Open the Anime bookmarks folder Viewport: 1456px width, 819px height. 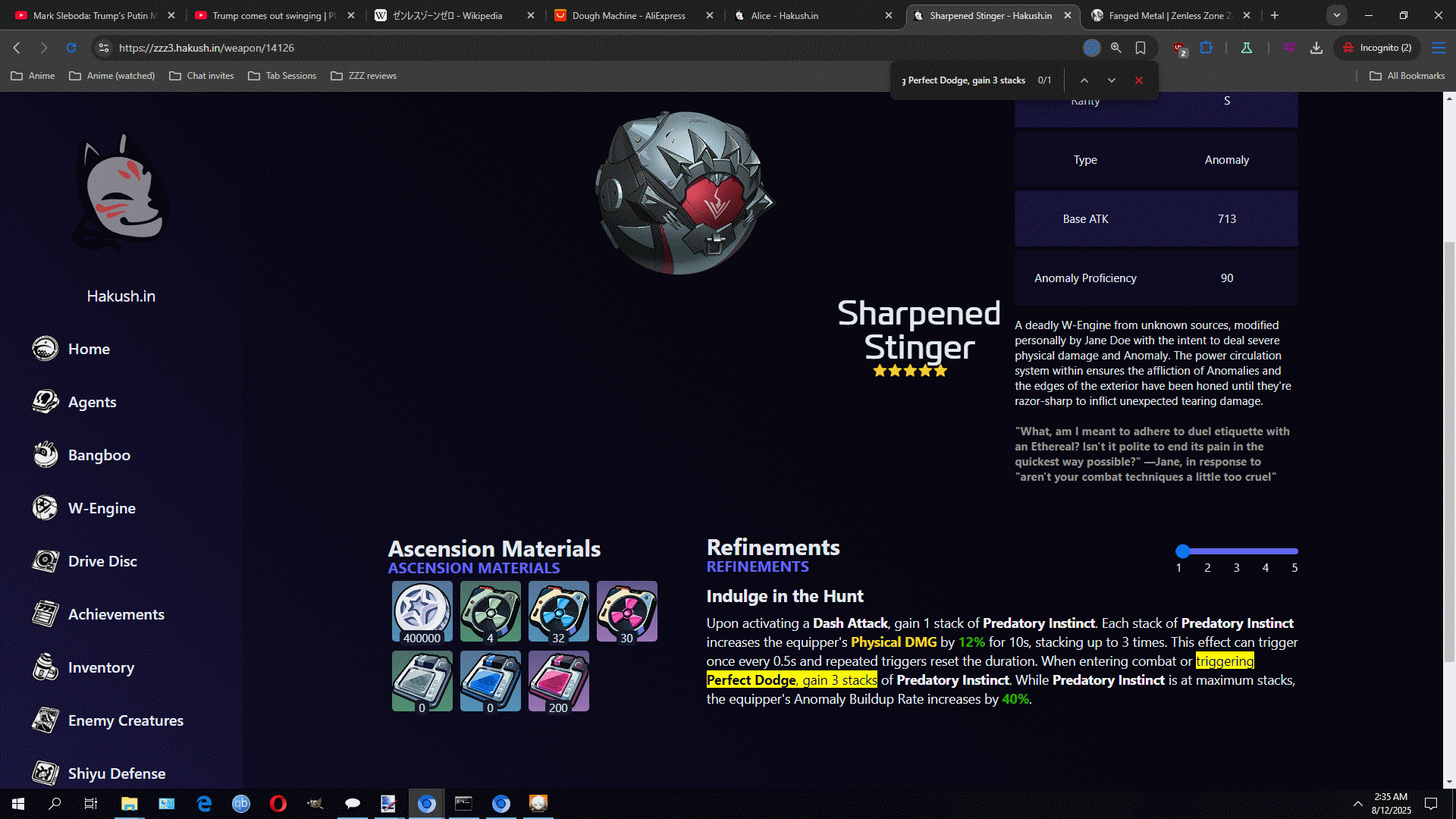(33, 76)
